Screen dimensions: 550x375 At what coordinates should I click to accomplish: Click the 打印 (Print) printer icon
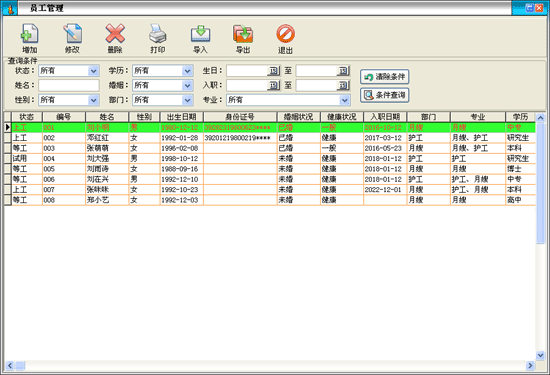158,34
